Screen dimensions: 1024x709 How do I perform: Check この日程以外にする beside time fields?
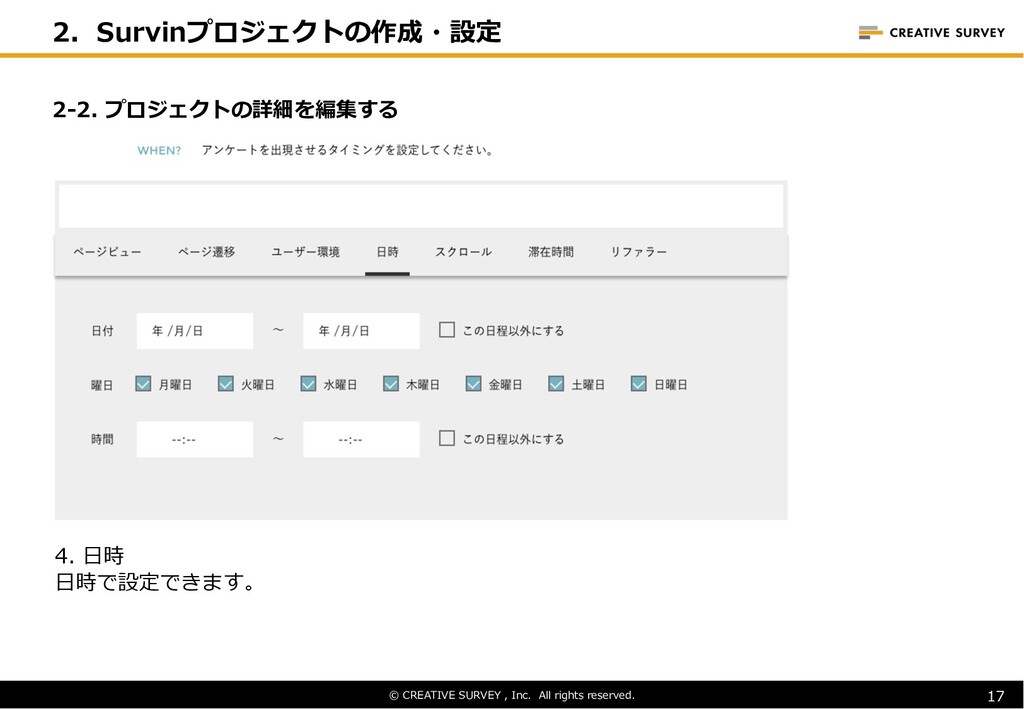(447, 438)
